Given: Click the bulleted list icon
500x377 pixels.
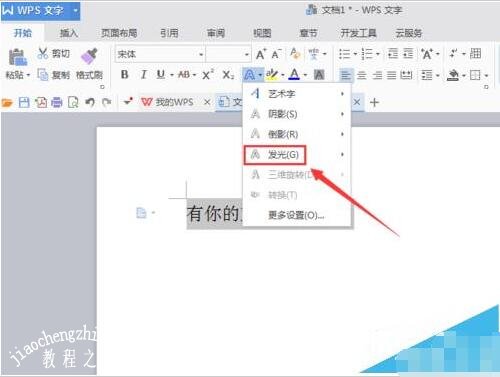Looking at the screenshot, I should tap(344, 54).
